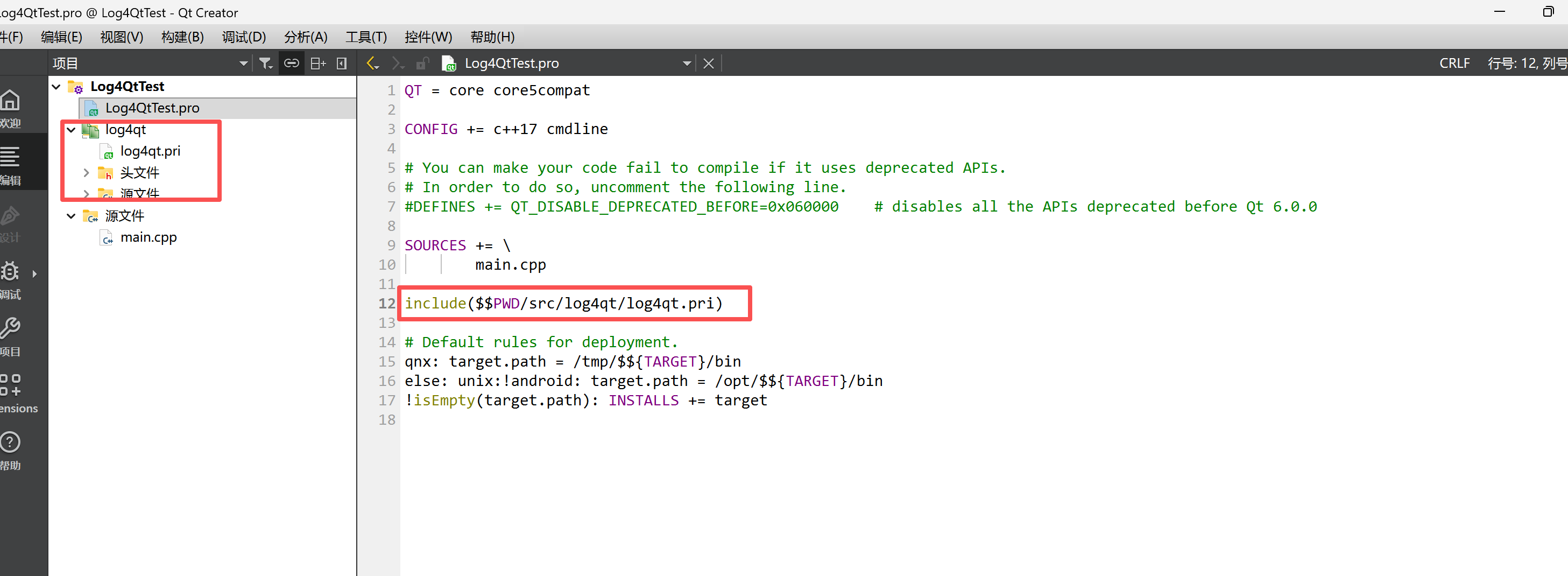Switch to Edit mode in sidebar

pos(11,165)
